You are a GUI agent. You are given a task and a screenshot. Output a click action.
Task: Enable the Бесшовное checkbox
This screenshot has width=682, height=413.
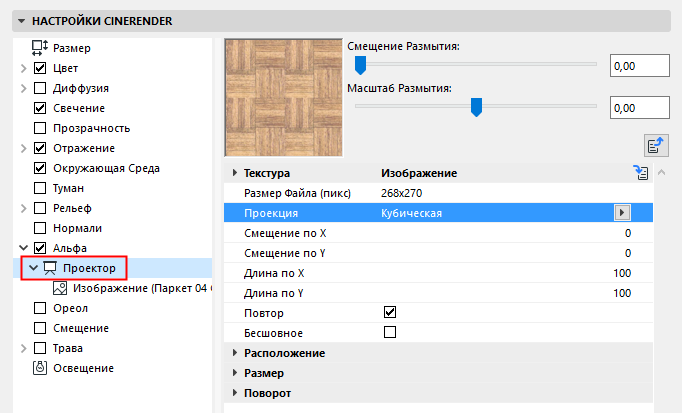[x=390, y=332]
